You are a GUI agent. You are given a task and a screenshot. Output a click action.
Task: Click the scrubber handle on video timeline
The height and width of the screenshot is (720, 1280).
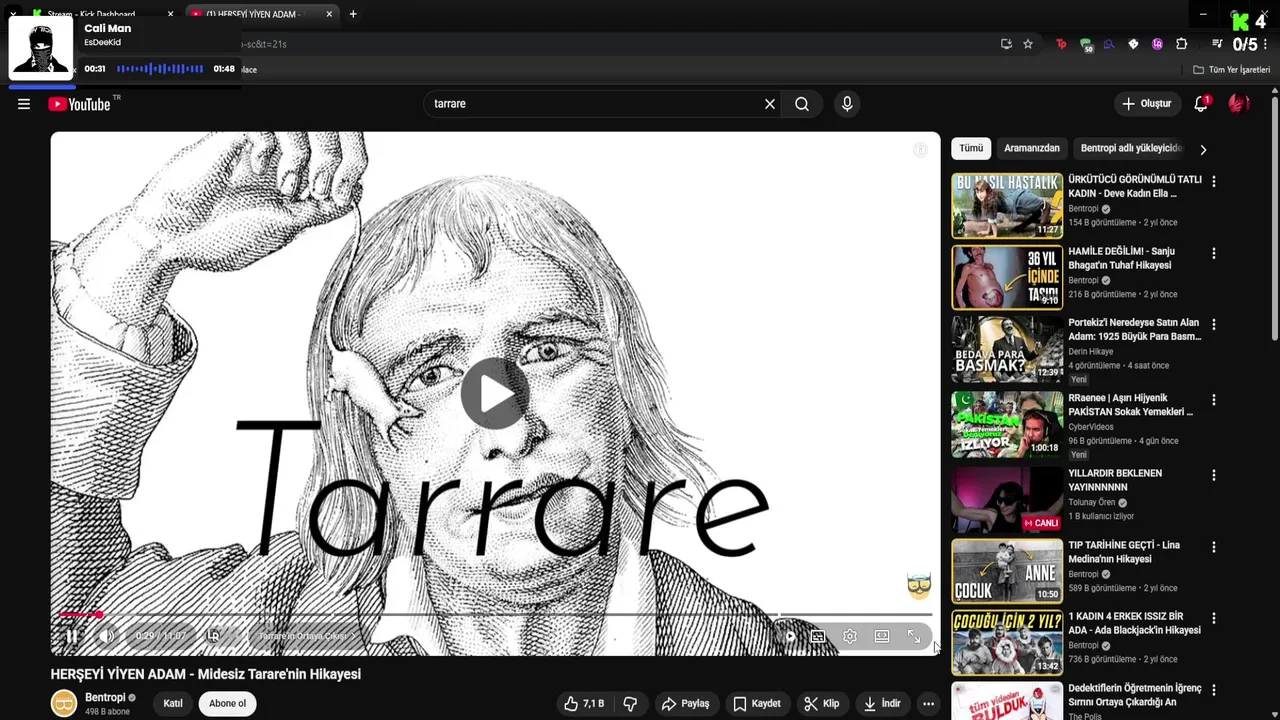pyautogui.click(x=98, y=615)
